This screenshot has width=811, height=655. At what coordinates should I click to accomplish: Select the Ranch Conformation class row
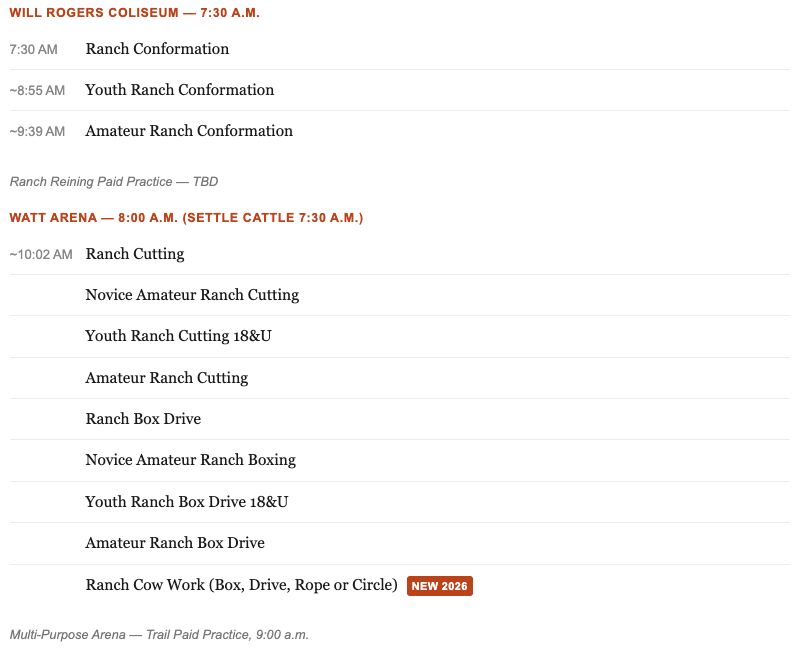(x=400, y=49)
